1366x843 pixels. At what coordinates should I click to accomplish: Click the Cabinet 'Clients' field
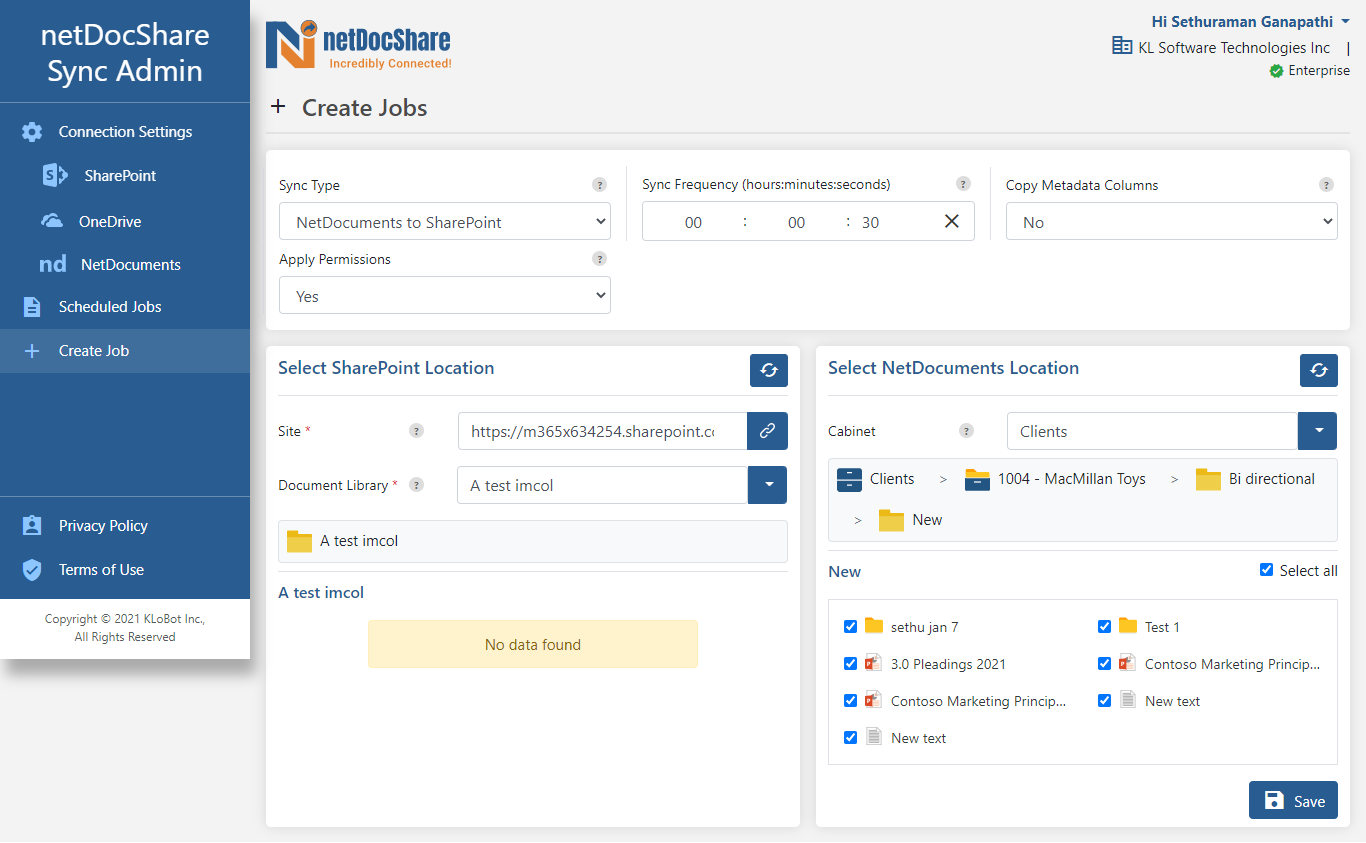click(1152, 431)
